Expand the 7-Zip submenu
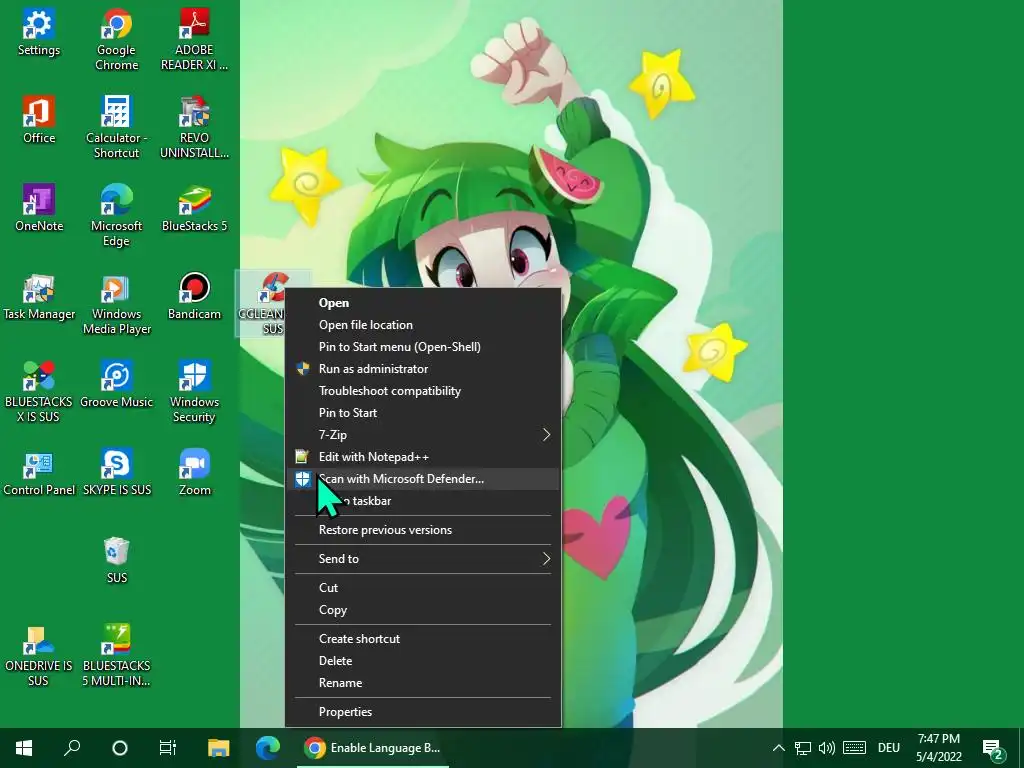 [423, 435]
